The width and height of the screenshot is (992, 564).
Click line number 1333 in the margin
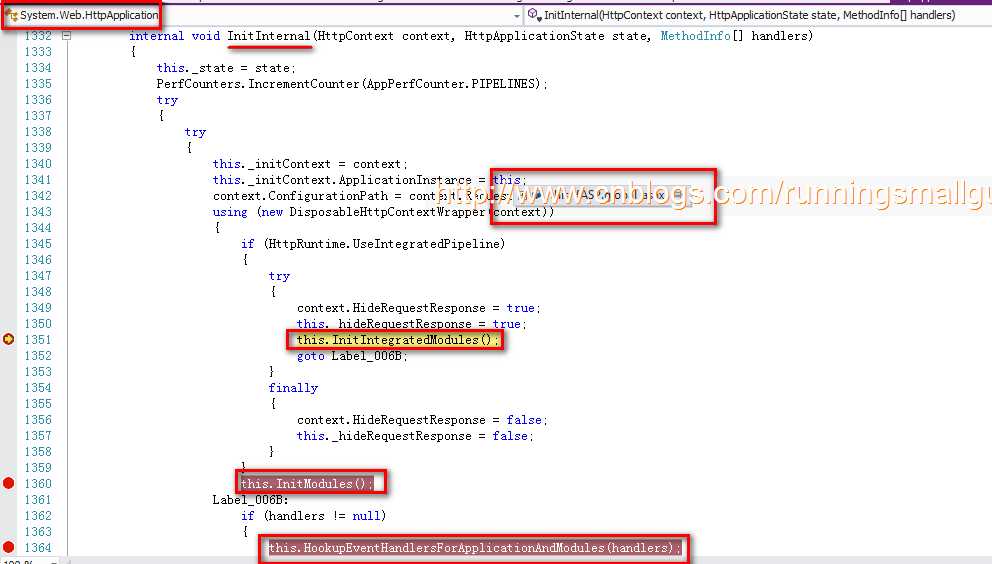[x=38, y=52]
